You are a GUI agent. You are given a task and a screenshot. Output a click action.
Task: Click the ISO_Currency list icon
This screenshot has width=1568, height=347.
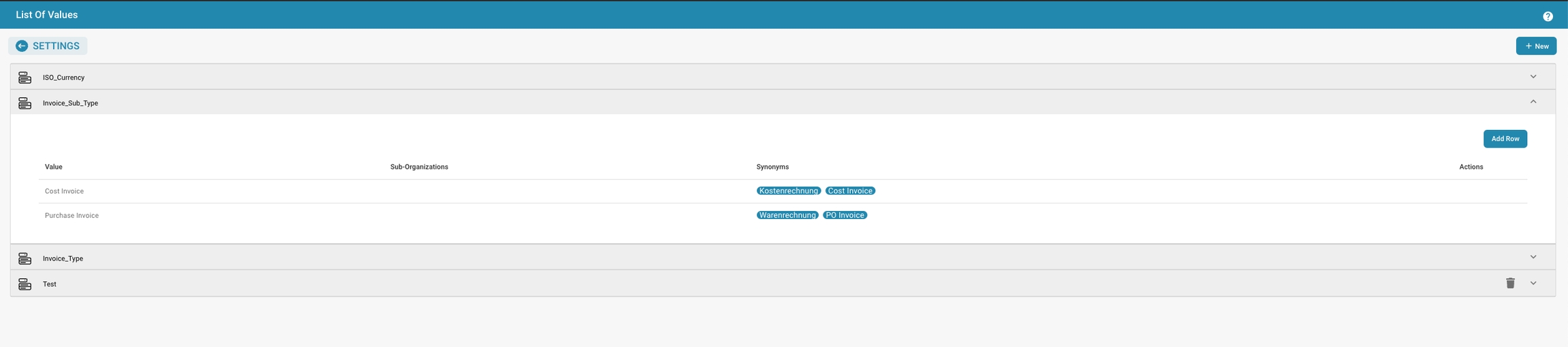pyautogui.click(x=25, y=78)
